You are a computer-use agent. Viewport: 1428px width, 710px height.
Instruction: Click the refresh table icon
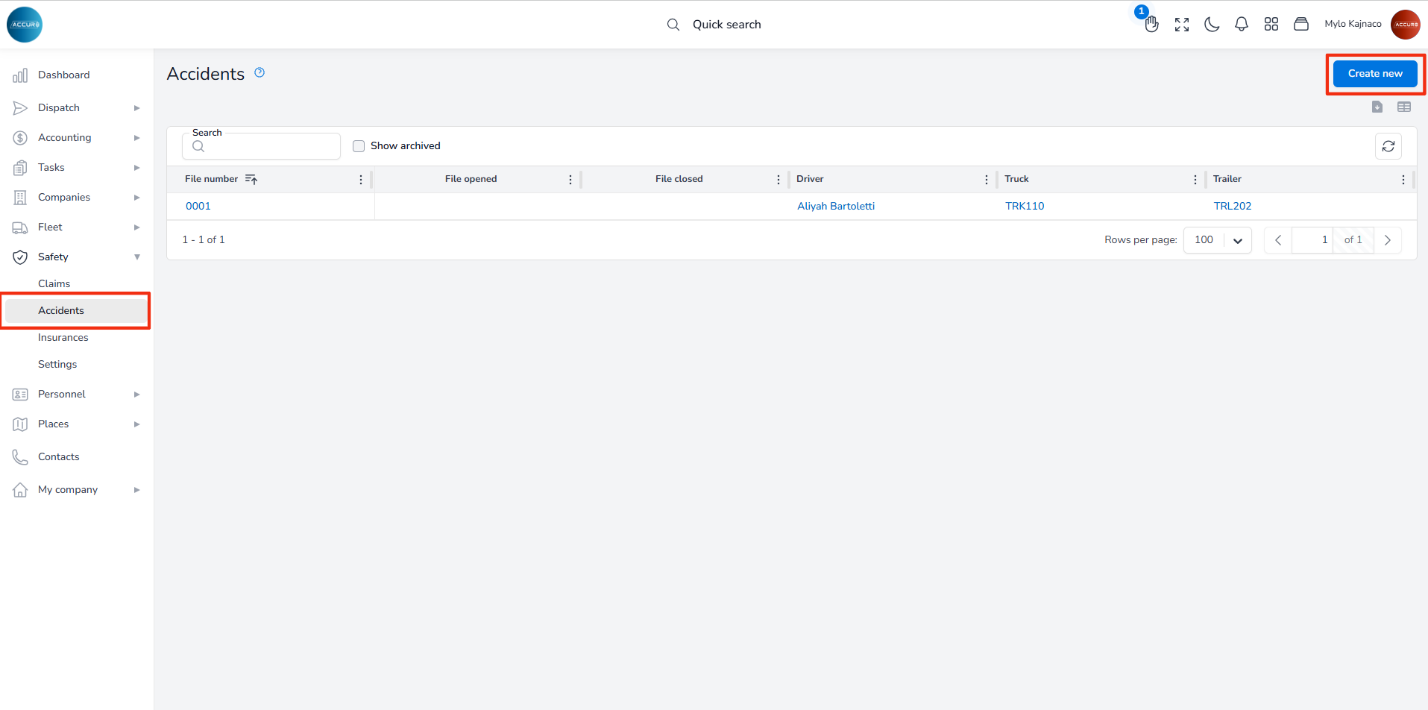pyautogui.click(x=1388, y=146)
